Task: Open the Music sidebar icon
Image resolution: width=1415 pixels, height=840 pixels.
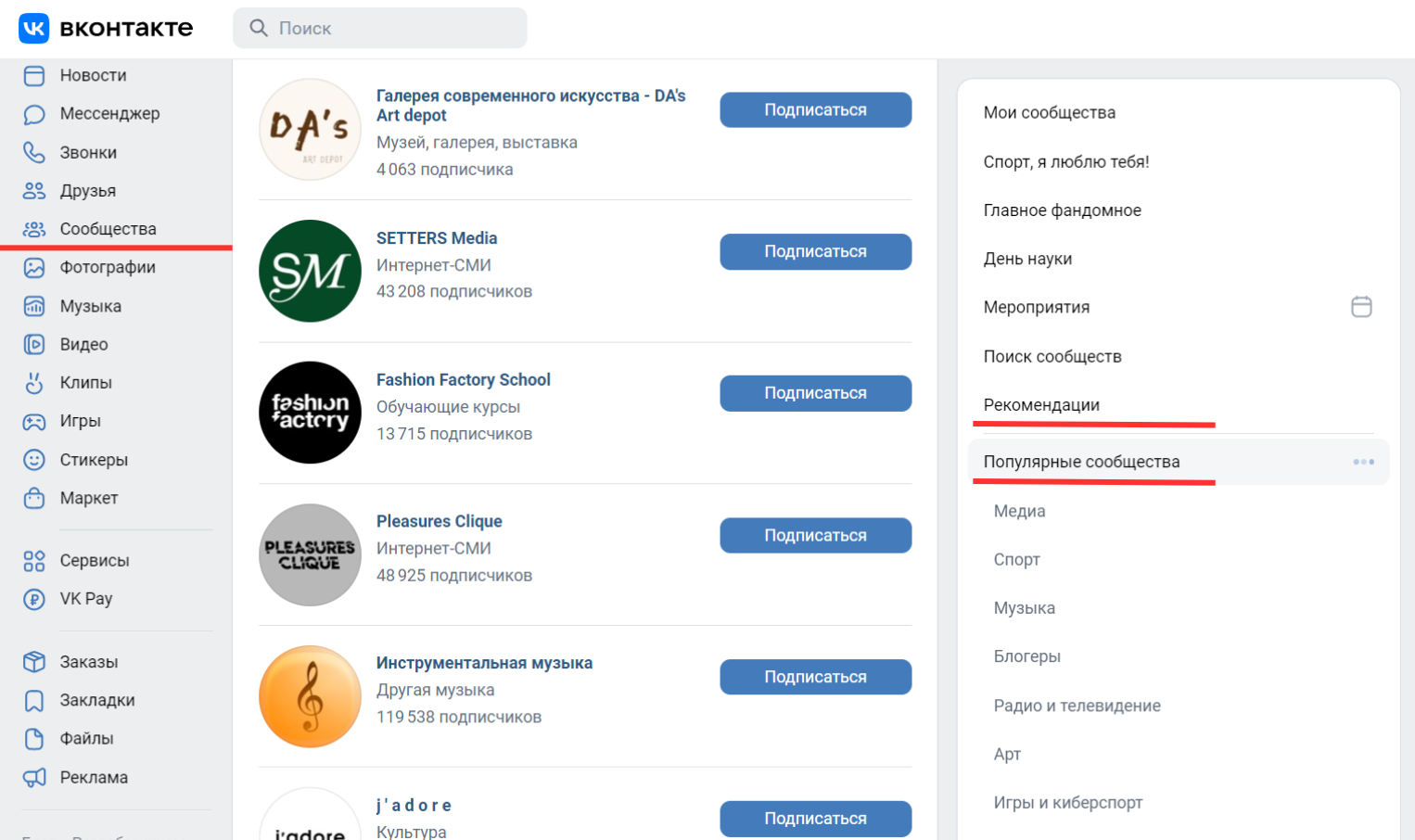Action: tap(34, 306)
